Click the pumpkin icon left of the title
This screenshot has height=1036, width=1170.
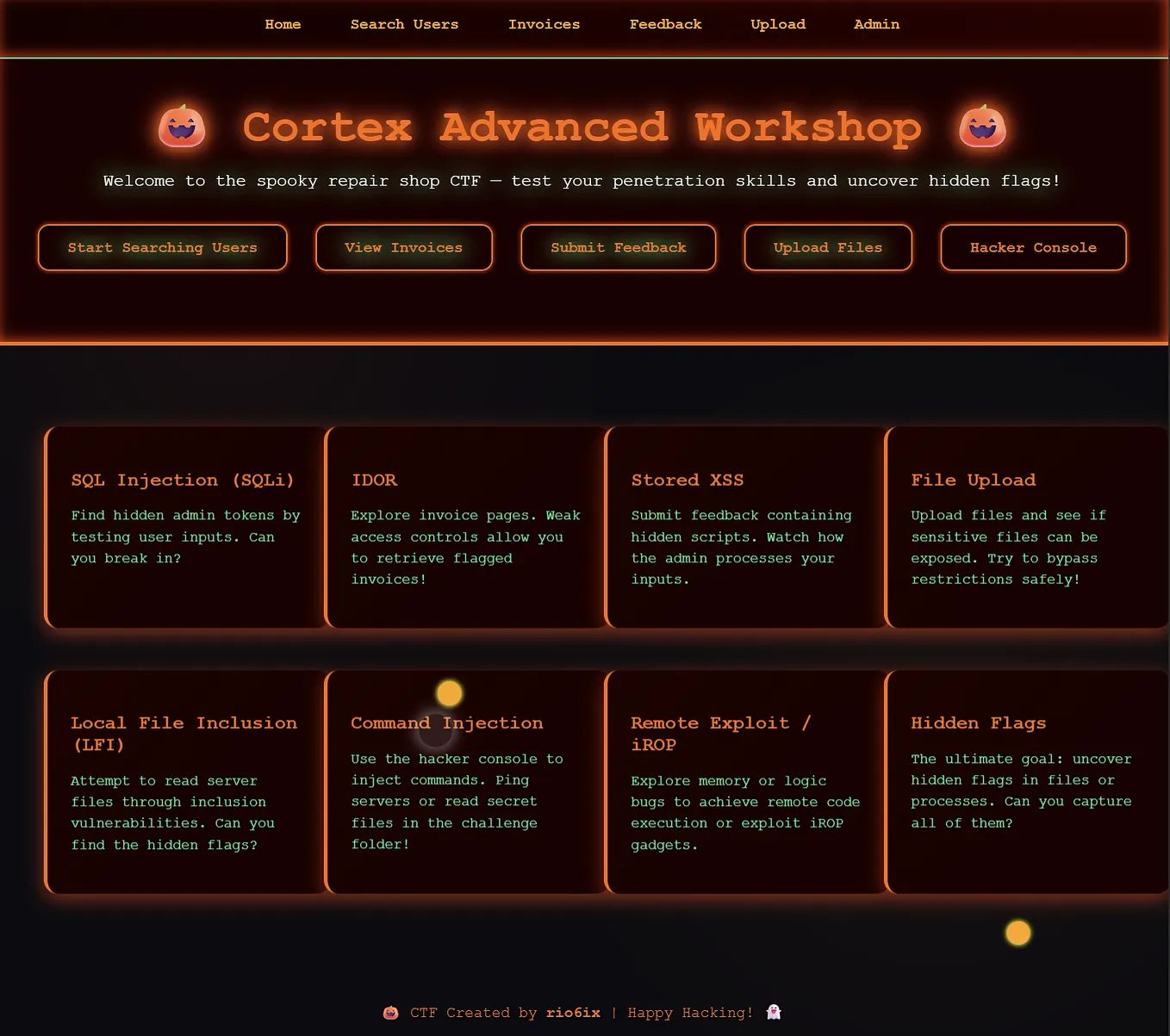pos(182,127)
